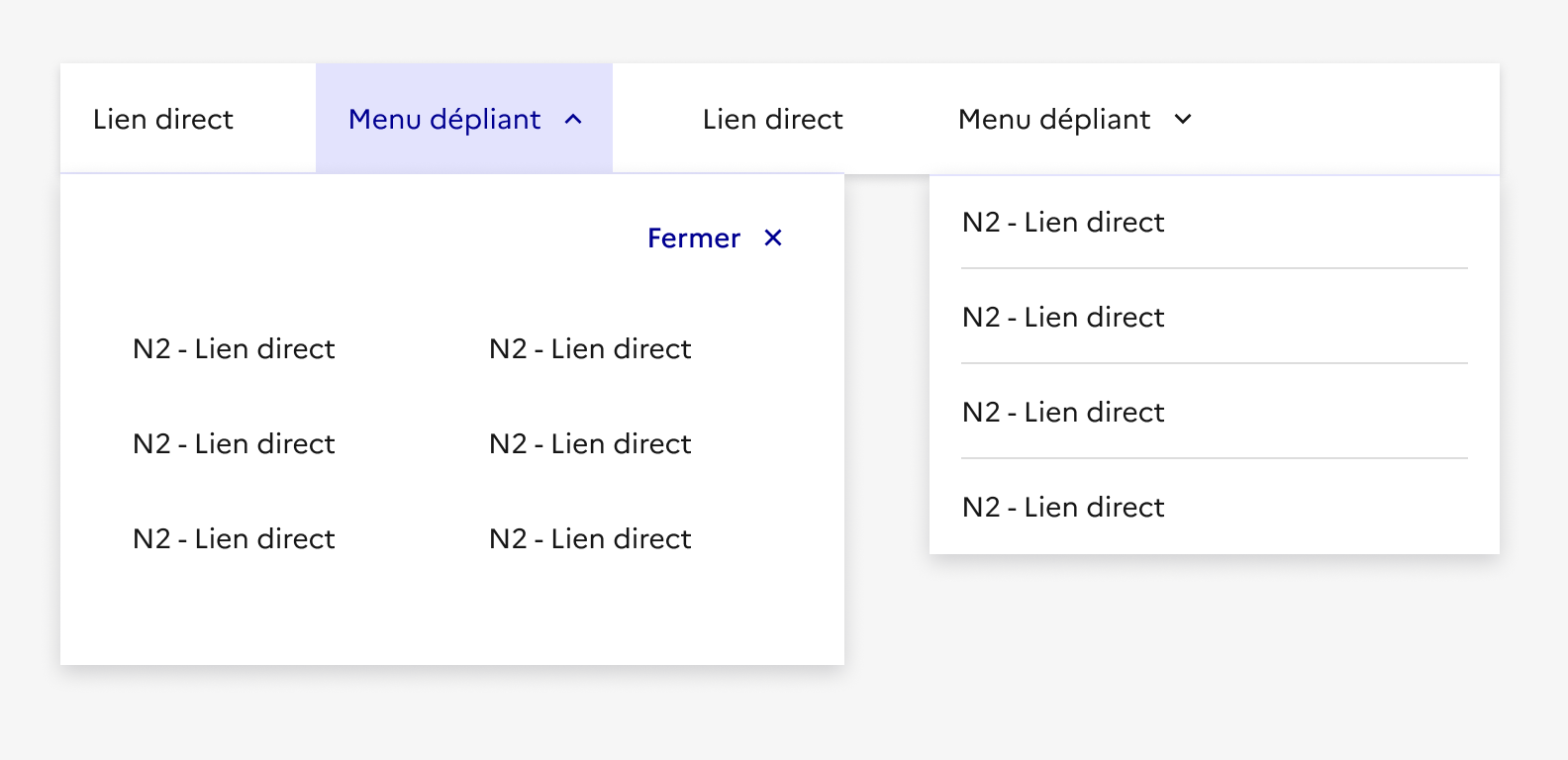Open the bottom N2 link in the mega menu's left column
1568x760 pixels.
pos(234,538)
